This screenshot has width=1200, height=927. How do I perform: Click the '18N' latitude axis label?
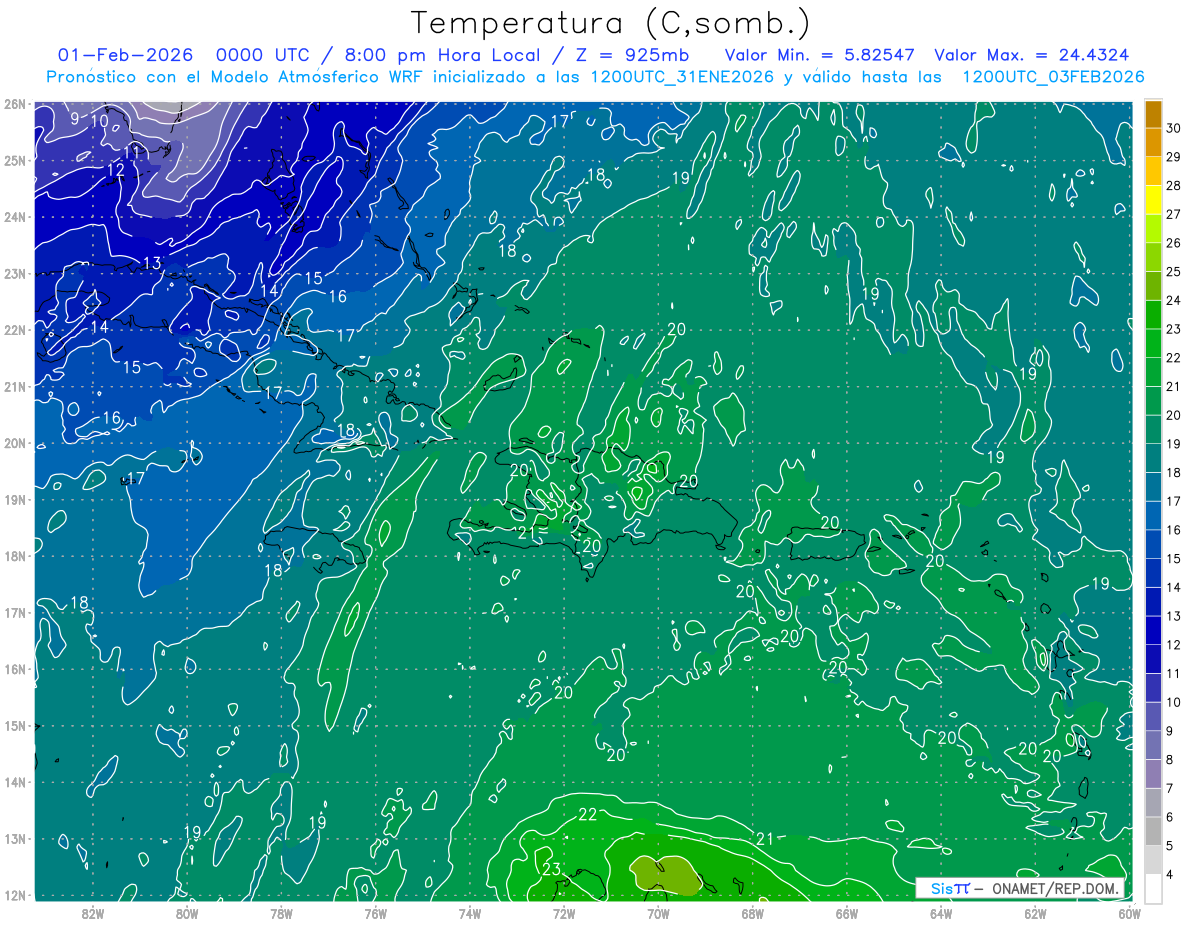click(14, 556)
